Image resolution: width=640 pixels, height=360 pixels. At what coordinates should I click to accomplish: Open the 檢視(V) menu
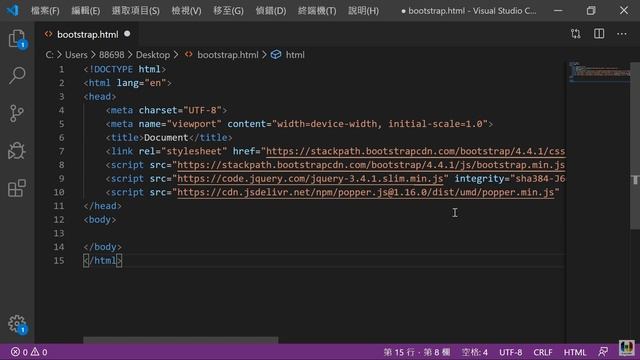(187, 11)
